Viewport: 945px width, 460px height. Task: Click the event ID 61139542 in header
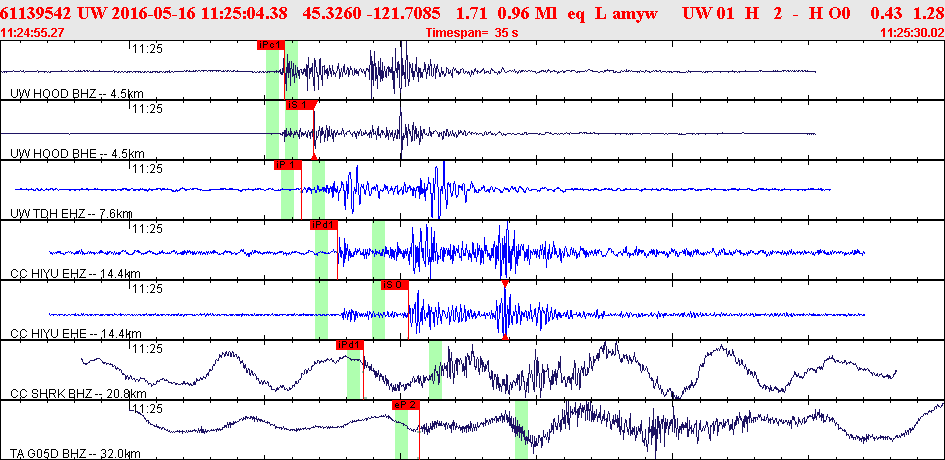pyautogui.click(x=37, y=13)
